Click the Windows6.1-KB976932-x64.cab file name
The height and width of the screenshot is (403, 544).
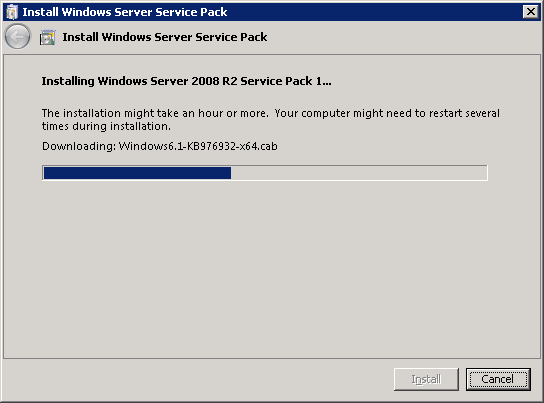point(198,146)
